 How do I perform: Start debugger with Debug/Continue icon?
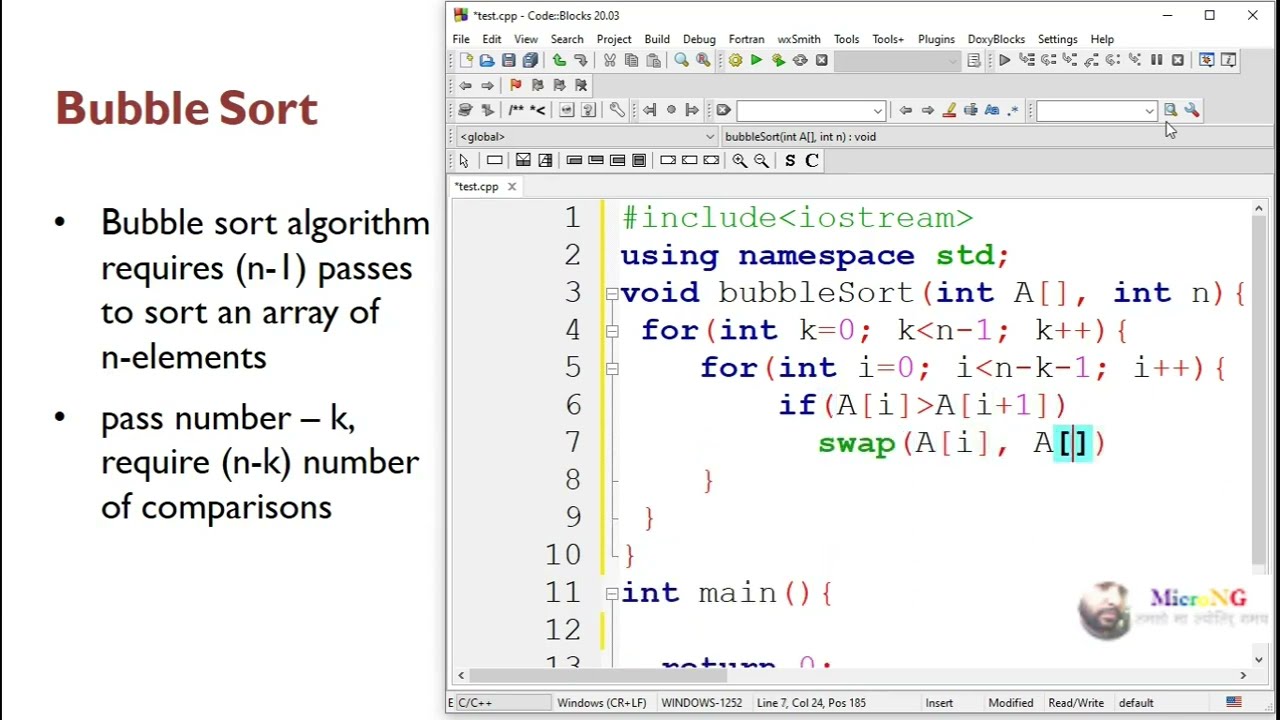(x=1004, y=61)
